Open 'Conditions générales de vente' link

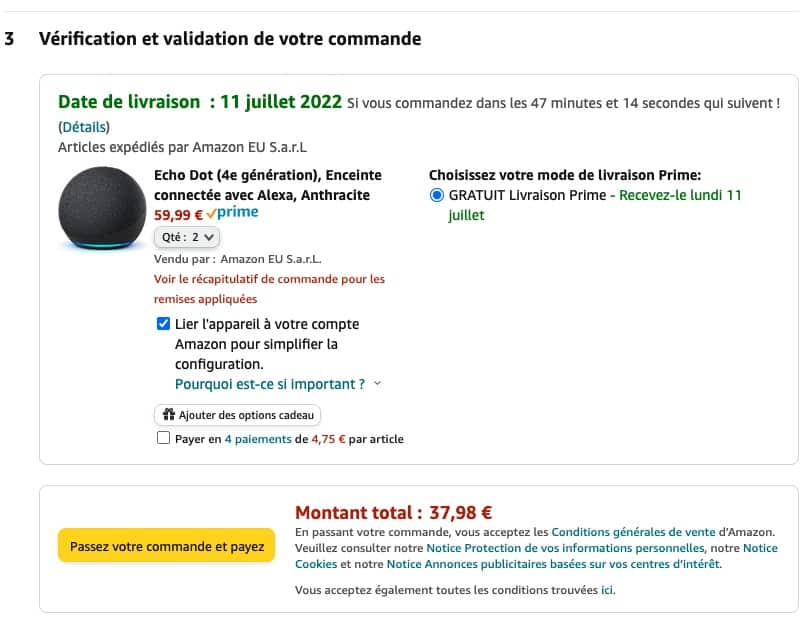coord(633,532)
